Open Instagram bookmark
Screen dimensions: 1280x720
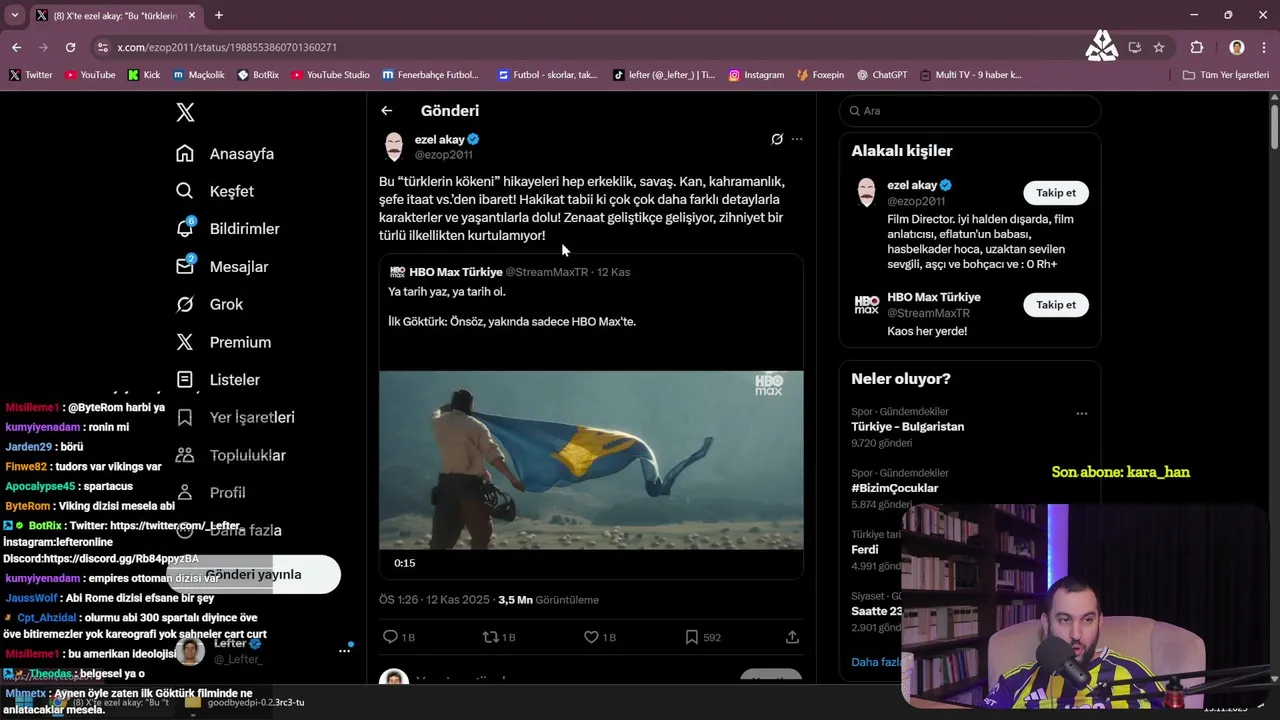coord(756,75)
